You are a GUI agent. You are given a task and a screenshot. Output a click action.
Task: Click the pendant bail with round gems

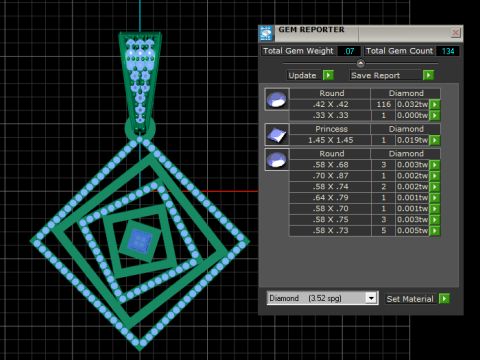pos(140,82)
